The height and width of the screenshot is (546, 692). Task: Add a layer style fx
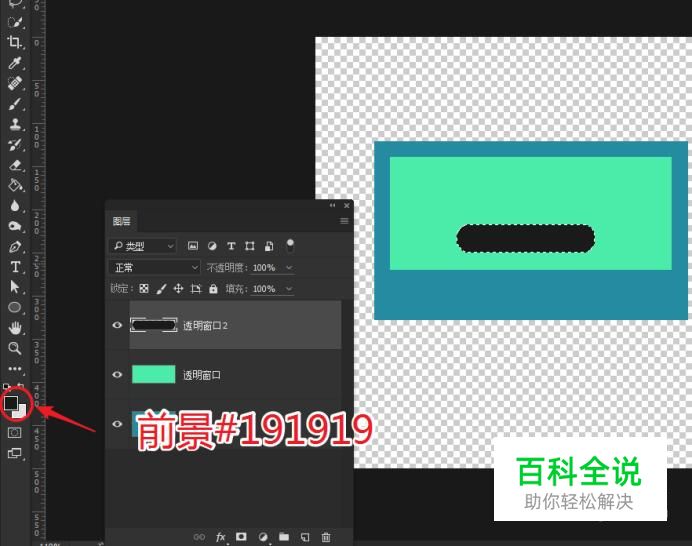click(x=220, y=537)
